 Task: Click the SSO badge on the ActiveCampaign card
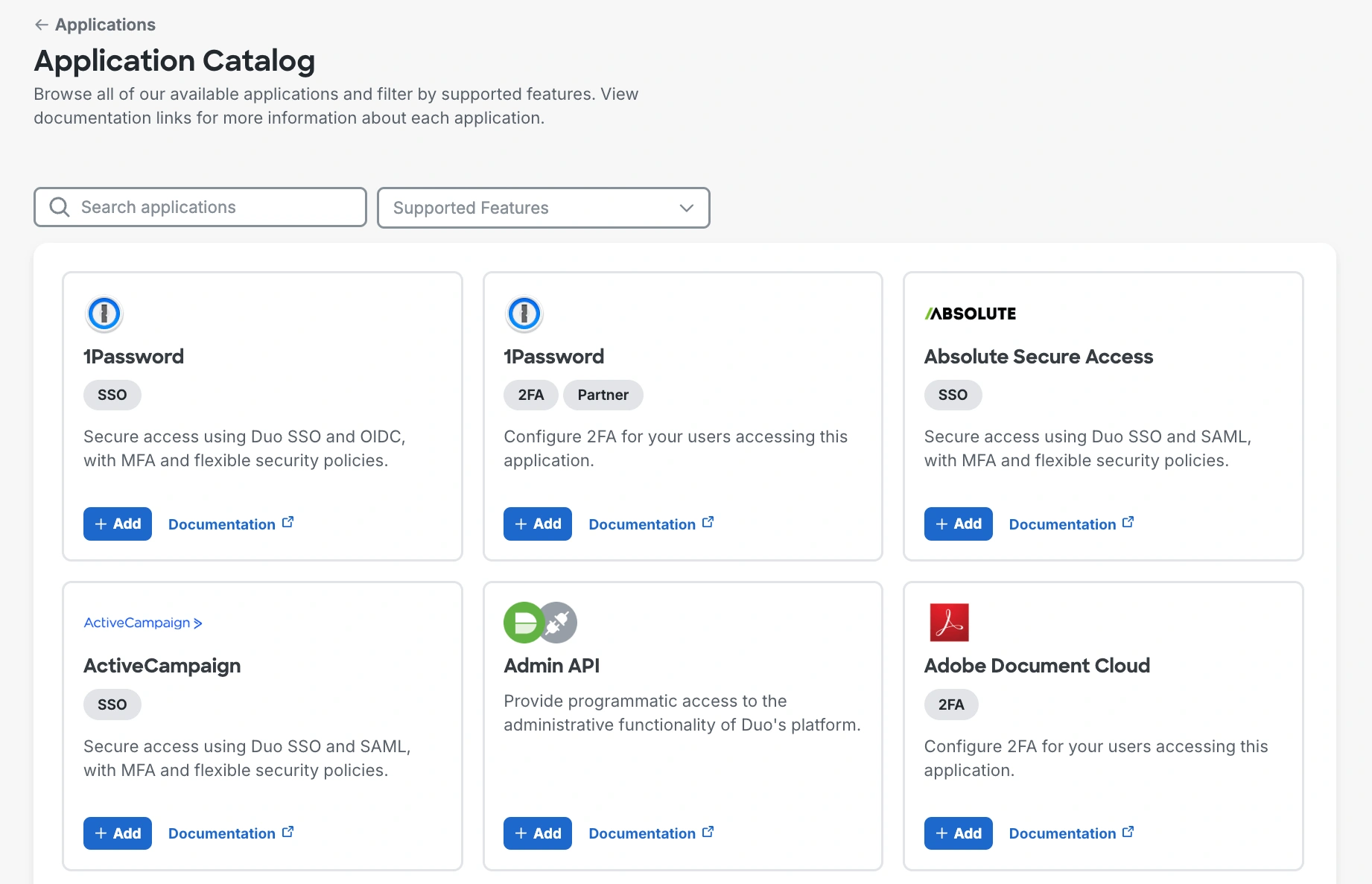coord(112,704)
